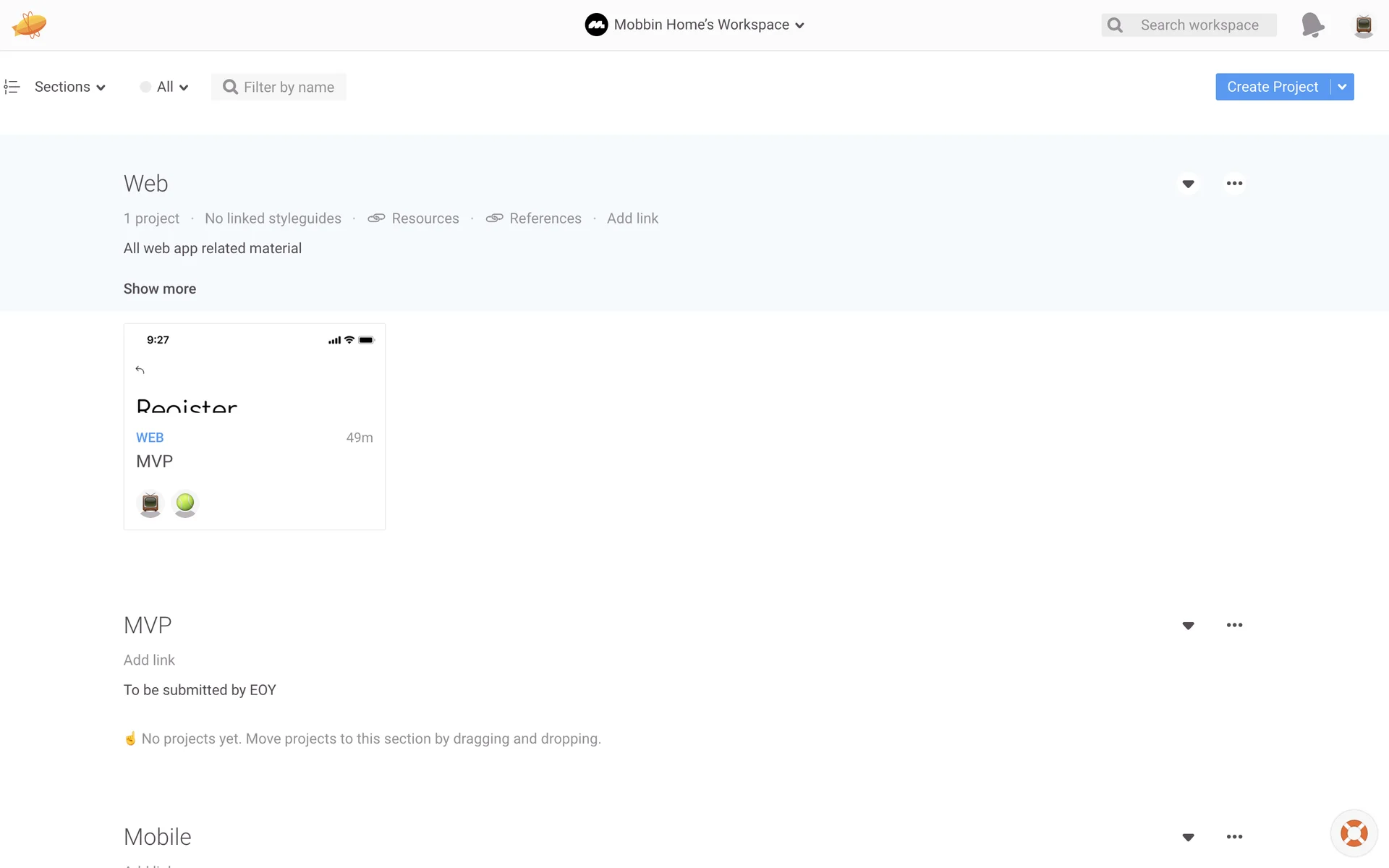Viewport: 1389px width, 868px height.
Task: Click the green ball member avatar
Action: click(185, 503)
